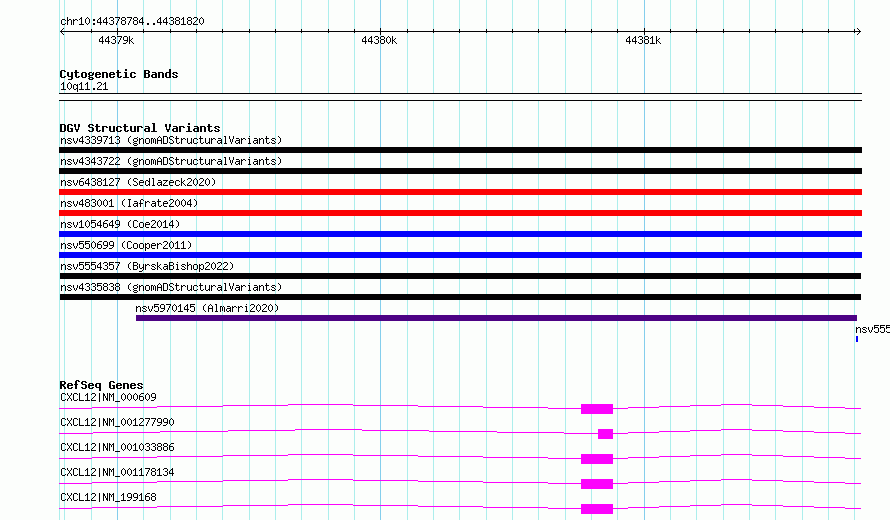Click the small blue marker under nsv555
The image size is (890, 520).
click(857, 339)
